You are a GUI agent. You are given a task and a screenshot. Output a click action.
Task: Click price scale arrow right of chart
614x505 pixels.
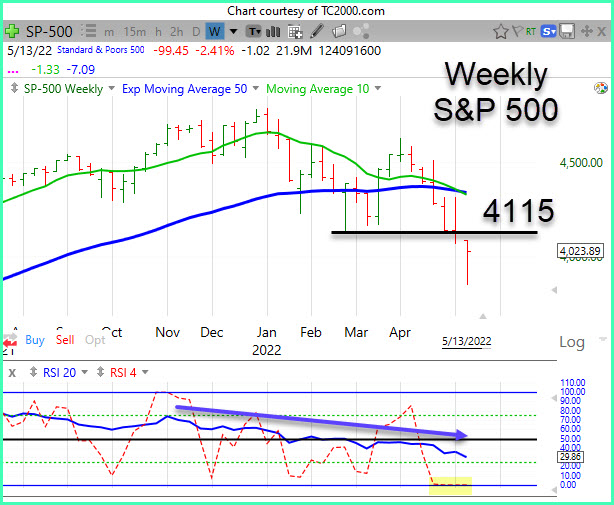tap(554, 290)
